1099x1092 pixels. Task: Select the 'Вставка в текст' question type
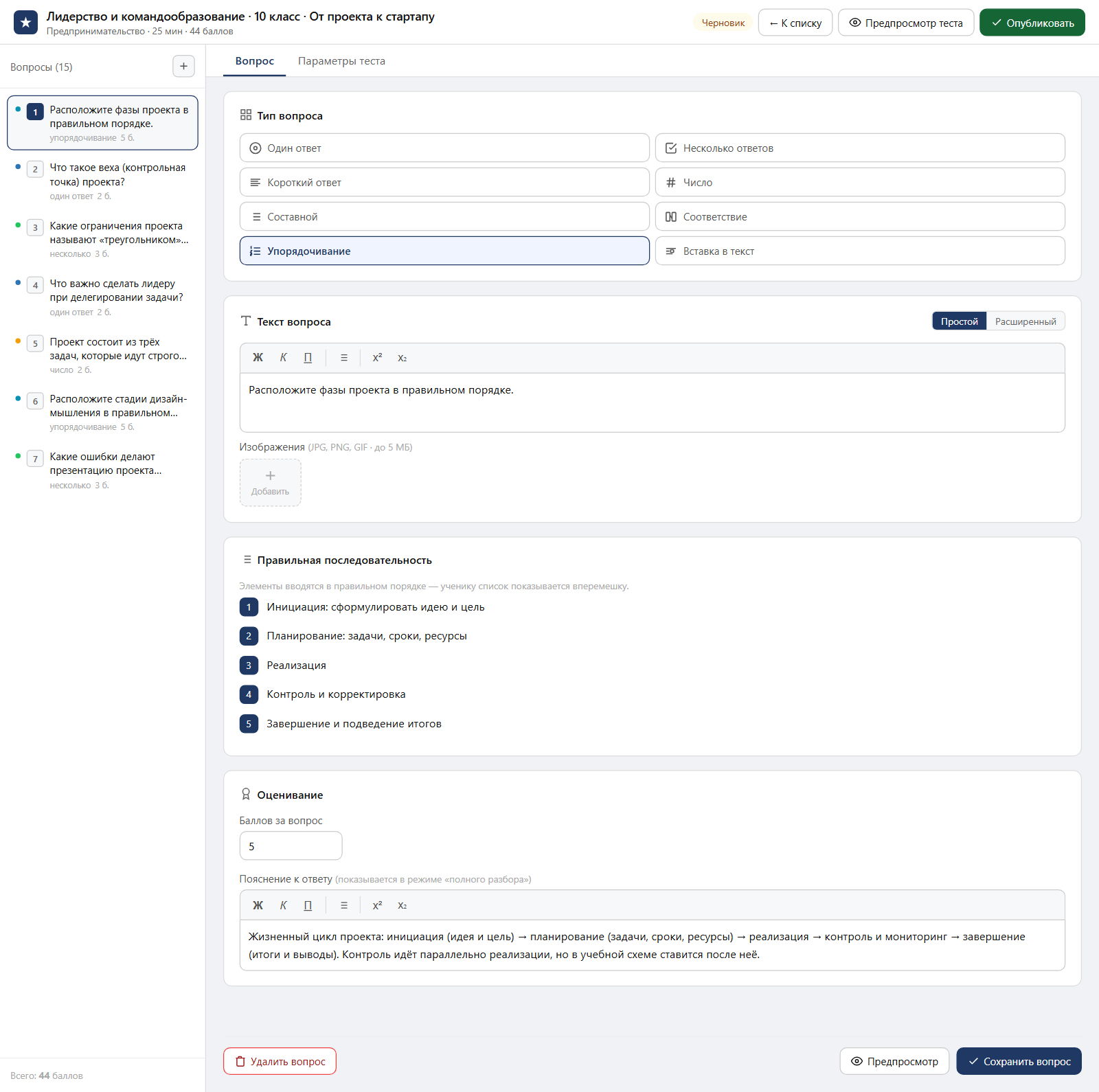(860, 251)
